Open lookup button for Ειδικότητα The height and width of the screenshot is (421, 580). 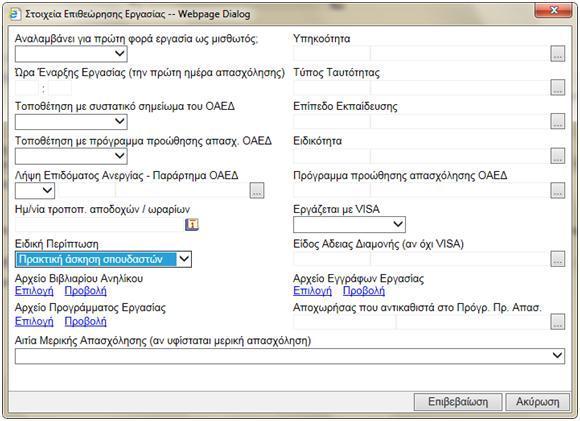557,156
